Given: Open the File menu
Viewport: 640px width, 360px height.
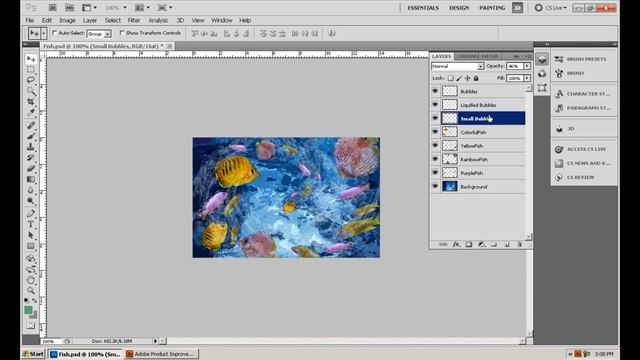Looking at the screenshot, I should coord(30,20).
